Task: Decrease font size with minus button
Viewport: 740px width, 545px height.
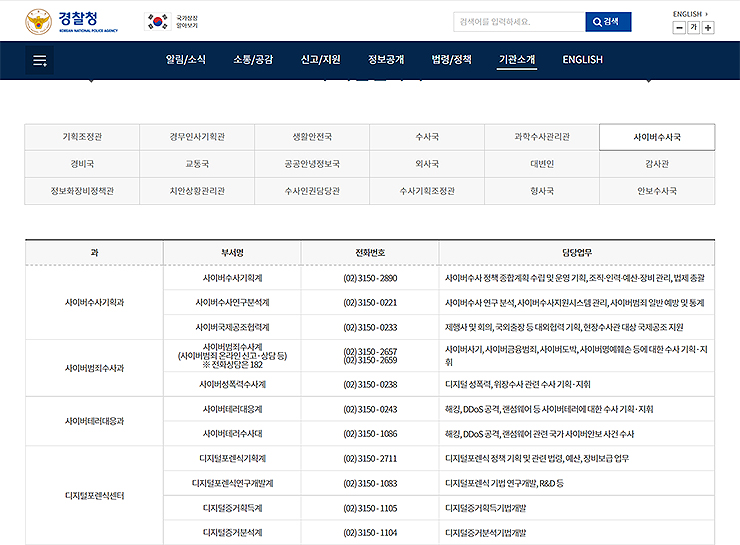Action: [679, 27]
